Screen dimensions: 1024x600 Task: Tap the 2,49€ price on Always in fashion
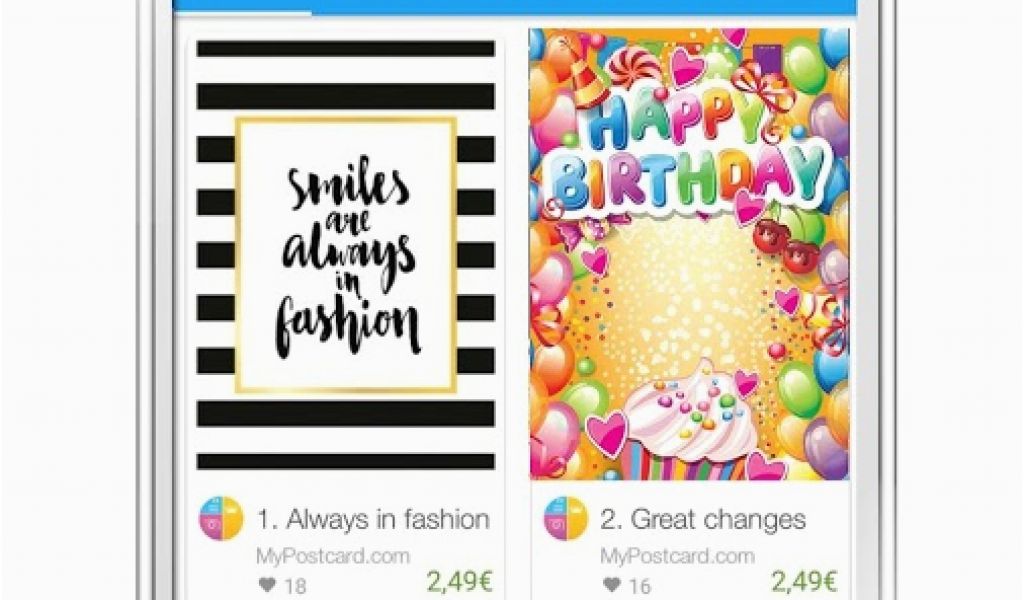tap(459, 581)
